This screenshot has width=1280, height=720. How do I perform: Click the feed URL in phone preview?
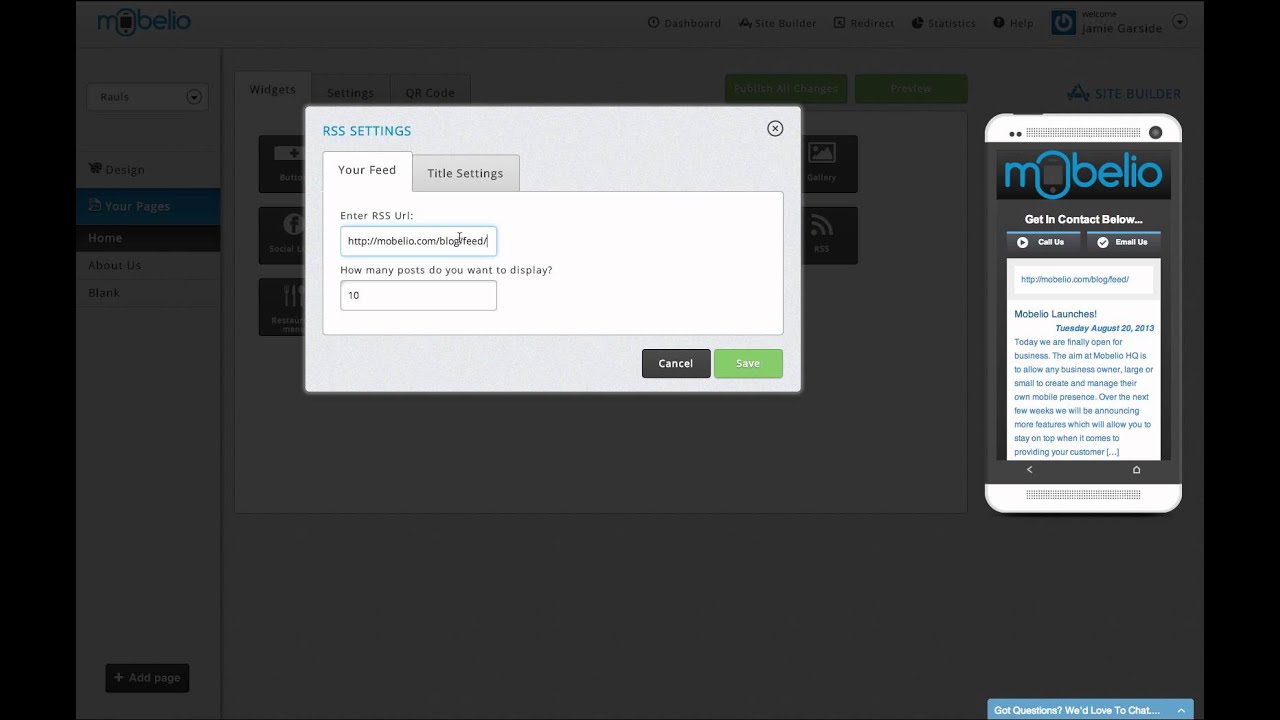pyautogui.click(x=1075, y=280)
